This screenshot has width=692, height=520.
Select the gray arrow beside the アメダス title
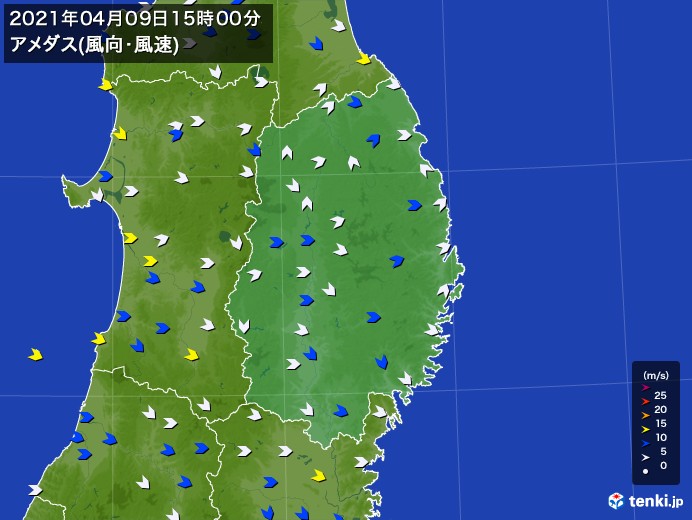pos(189,43)
